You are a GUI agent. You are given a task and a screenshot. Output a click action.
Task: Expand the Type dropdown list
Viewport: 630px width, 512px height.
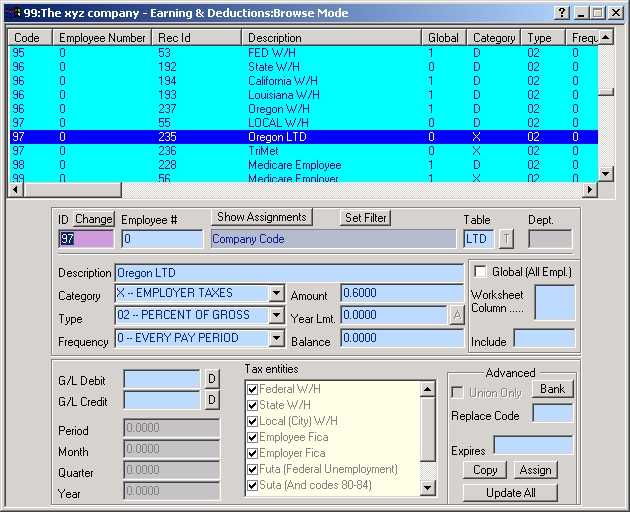click(x=276, y=316)
